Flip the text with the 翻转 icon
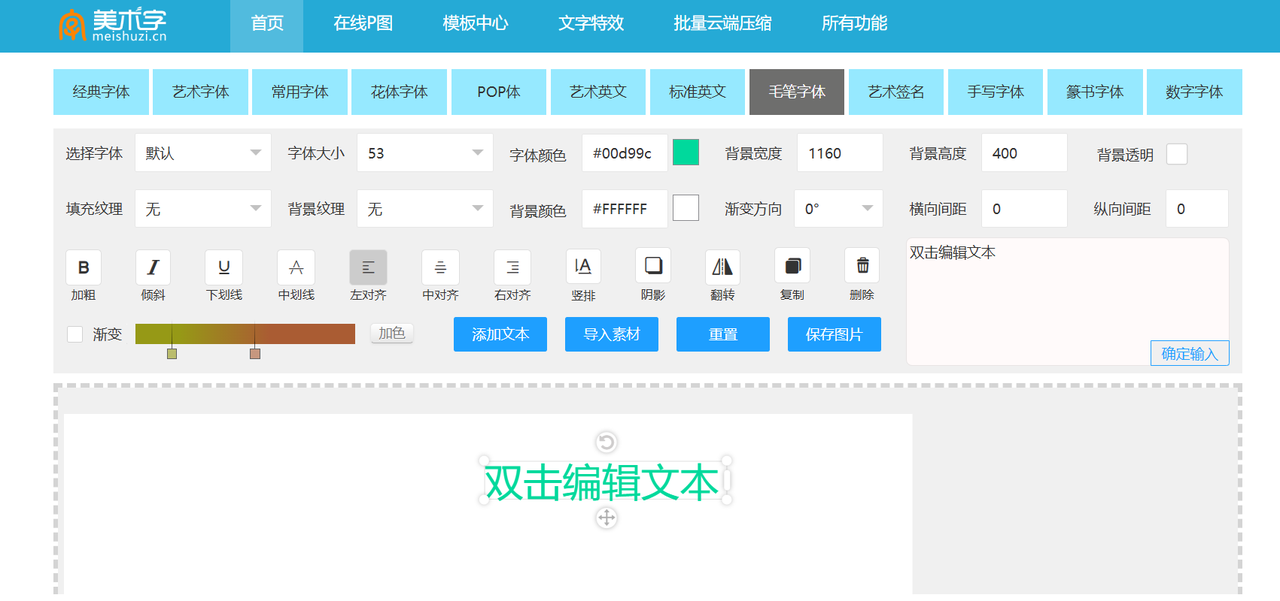The width and height of the screenshot is (1280, 601). 721,266
